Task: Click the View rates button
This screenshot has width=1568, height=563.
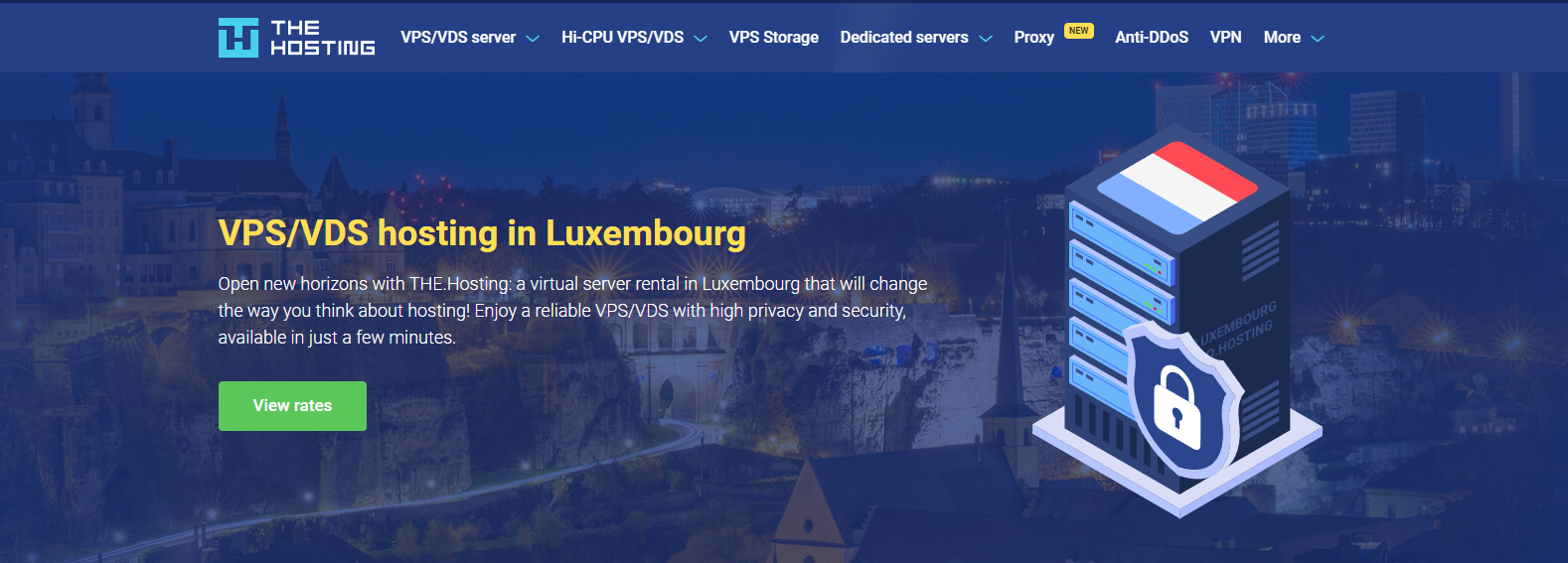Action: tap(292, 406)
